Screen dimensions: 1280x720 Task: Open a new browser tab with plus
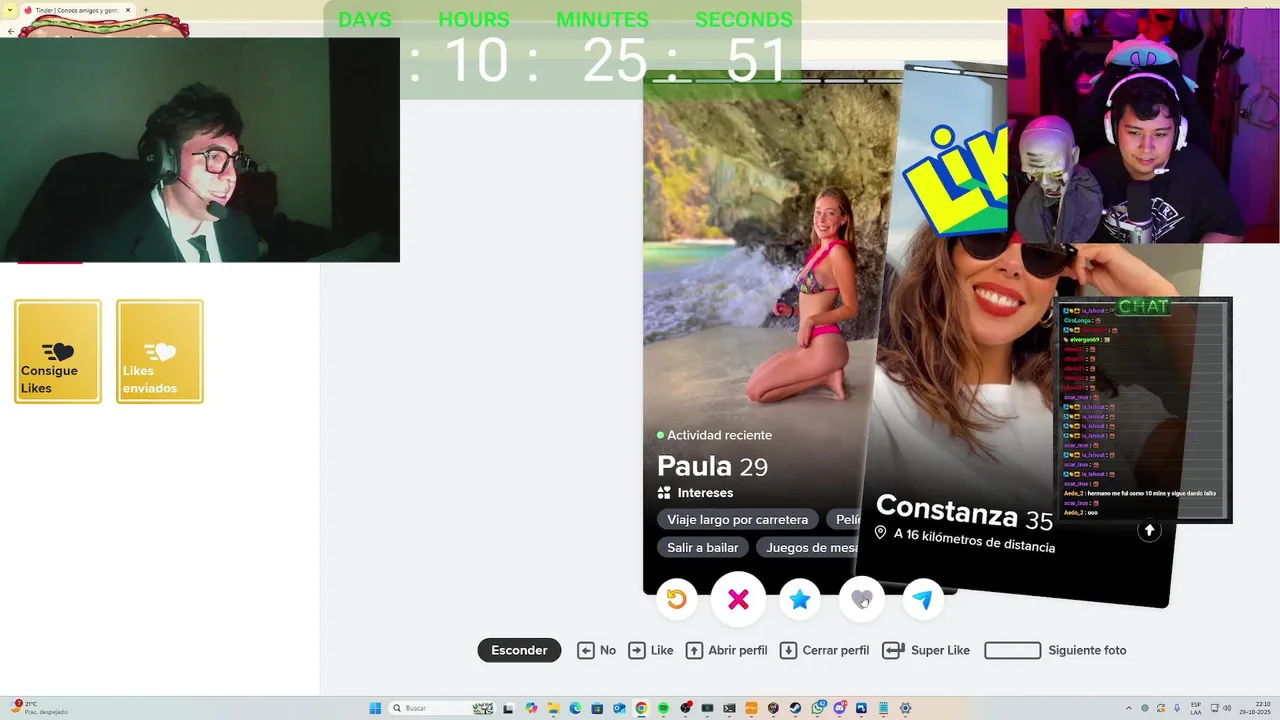[x=146, y=10]
